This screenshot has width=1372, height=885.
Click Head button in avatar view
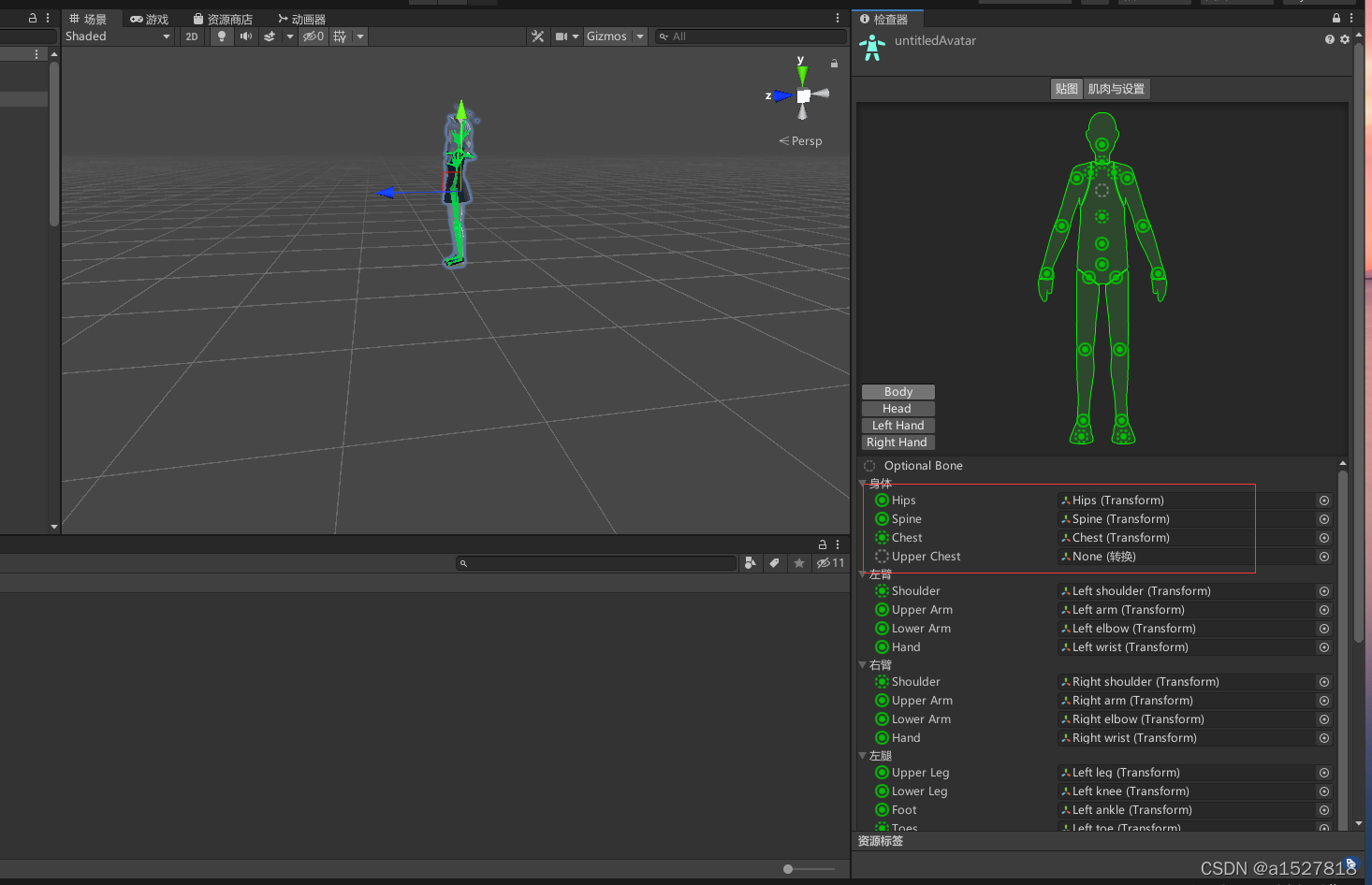point(898,409)
